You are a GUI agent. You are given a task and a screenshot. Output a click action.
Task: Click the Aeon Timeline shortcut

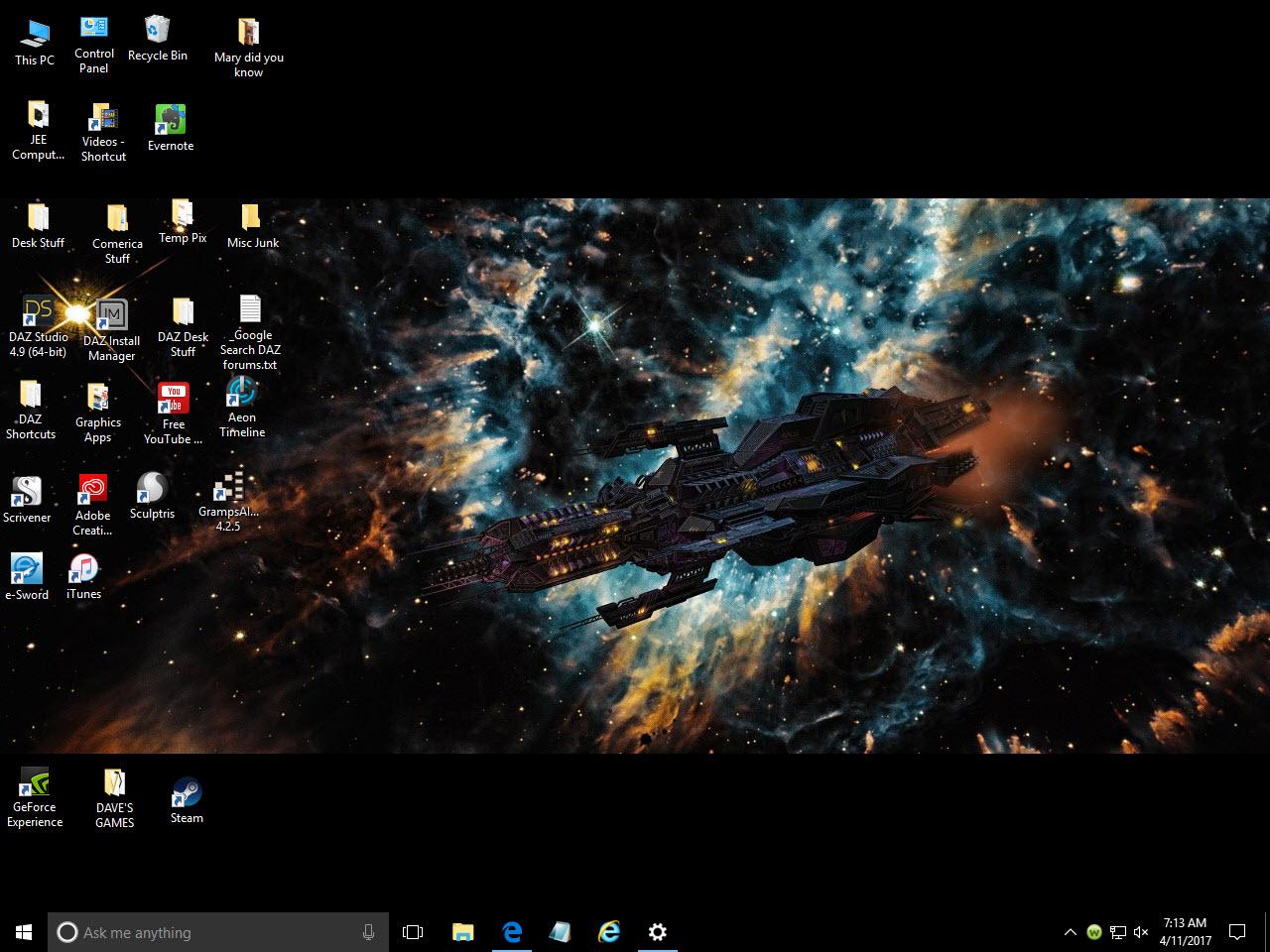tap(242, 408)
